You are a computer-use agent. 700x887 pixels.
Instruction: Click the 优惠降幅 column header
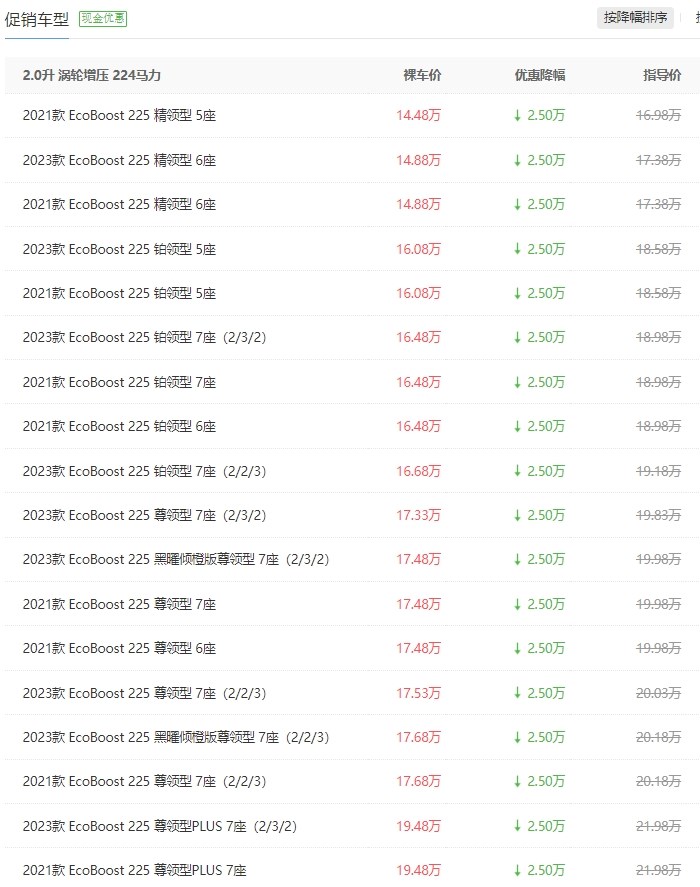(540, 75)
